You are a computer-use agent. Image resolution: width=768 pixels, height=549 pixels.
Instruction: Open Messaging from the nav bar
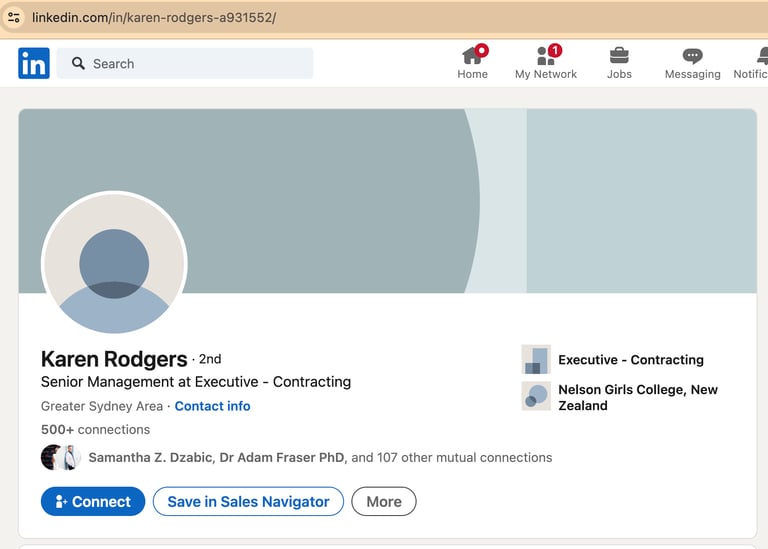pyautogui.click(x=693, y=63)
